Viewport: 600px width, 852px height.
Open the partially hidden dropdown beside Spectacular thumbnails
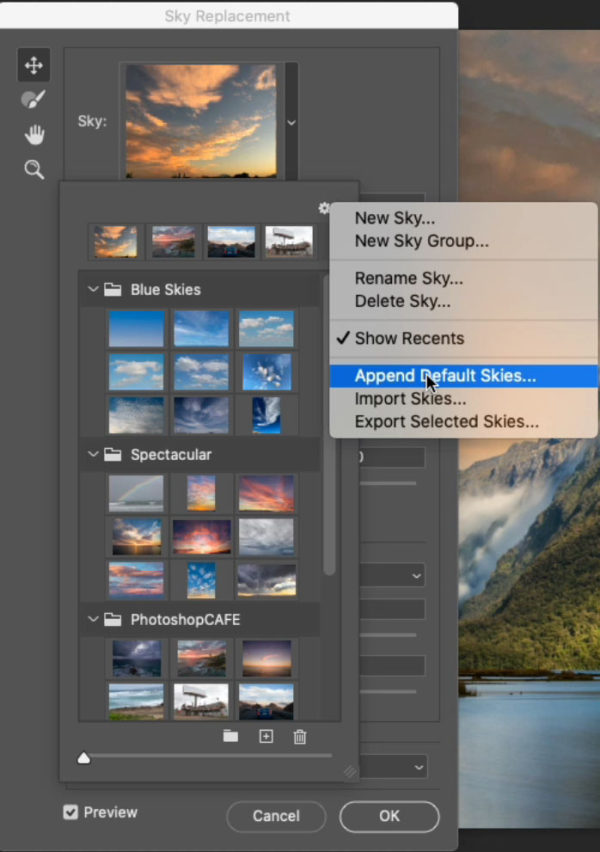[392, 575]
